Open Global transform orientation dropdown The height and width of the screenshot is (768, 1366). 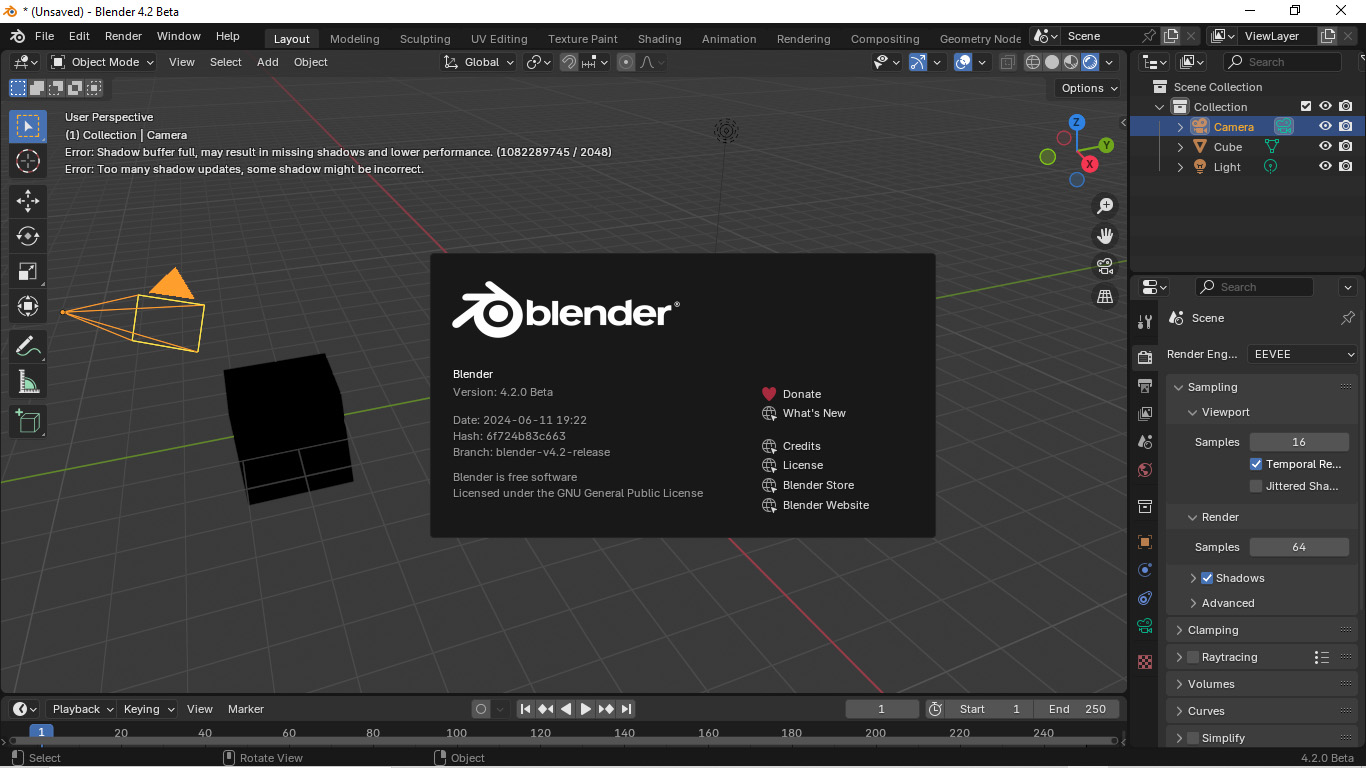click(x=479, y=62)
